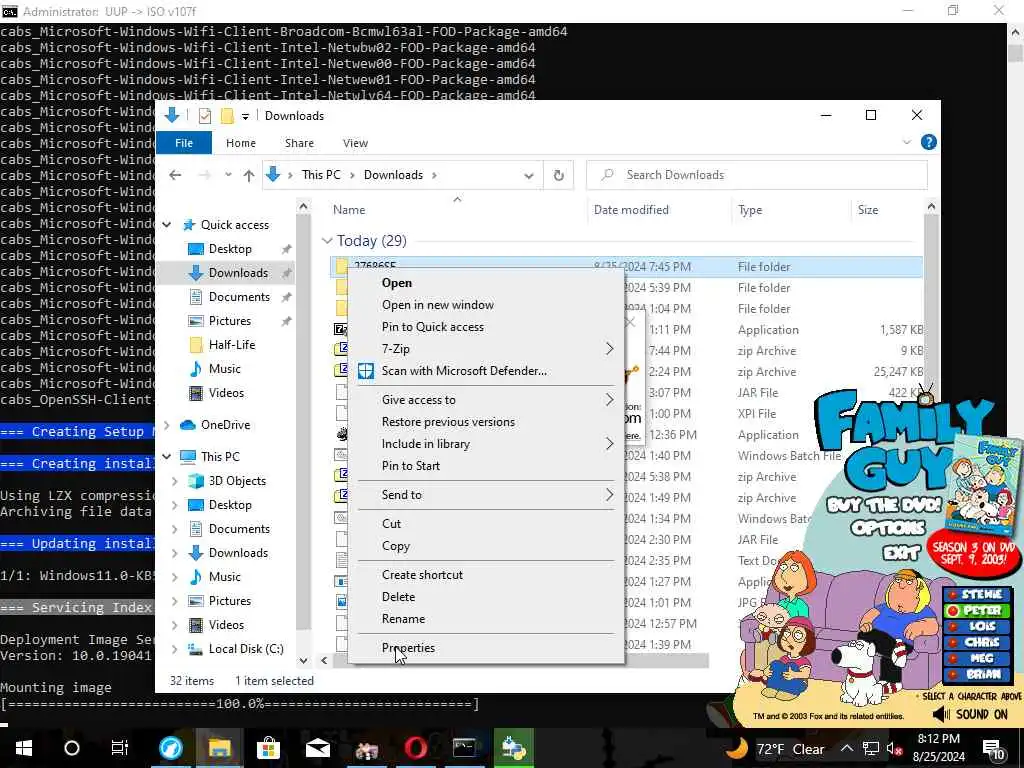1024x768 pixels.
Task: Select MEG character option
Action: pyautogui.click(x=976, y=658)
